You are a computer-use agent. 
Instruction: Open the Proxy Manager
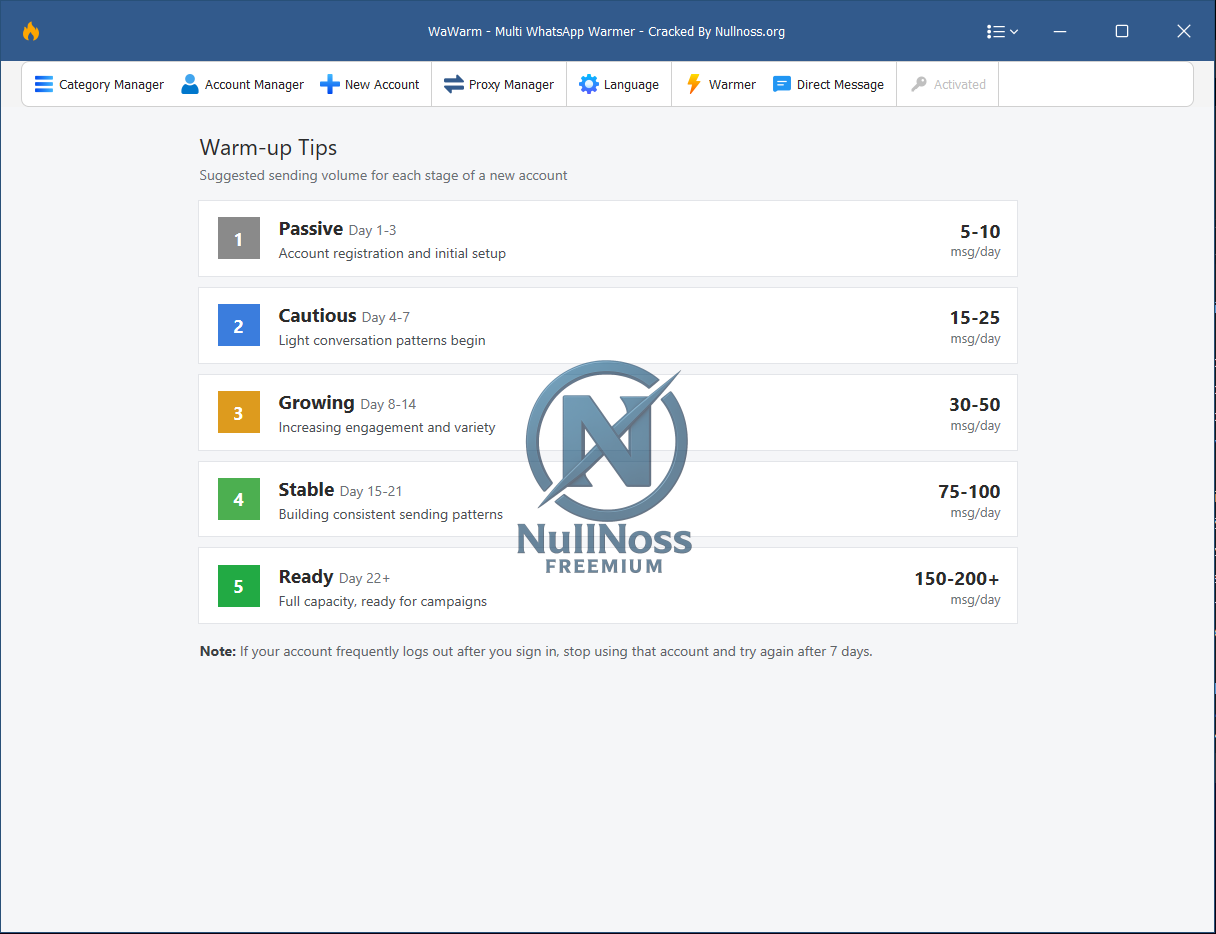(x=498, y=85)
